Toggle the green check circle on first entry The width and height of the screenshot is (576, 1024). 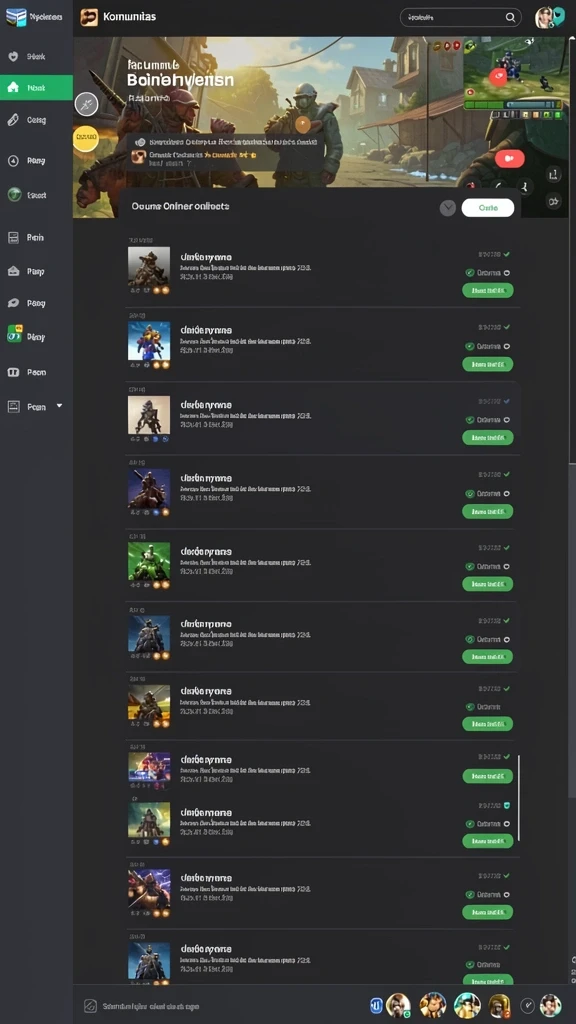(470, 272)
